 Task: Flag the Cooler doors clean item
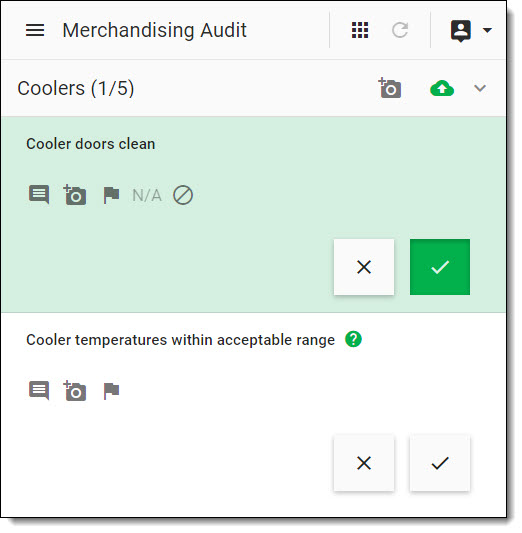point(111,195)
